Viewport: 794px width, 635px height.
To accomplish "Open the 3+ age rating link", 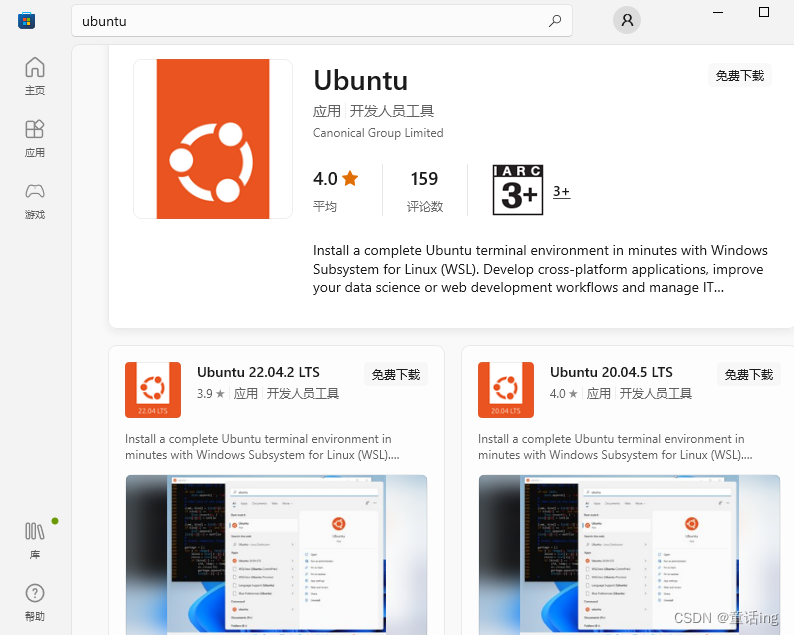I will 561,191.
